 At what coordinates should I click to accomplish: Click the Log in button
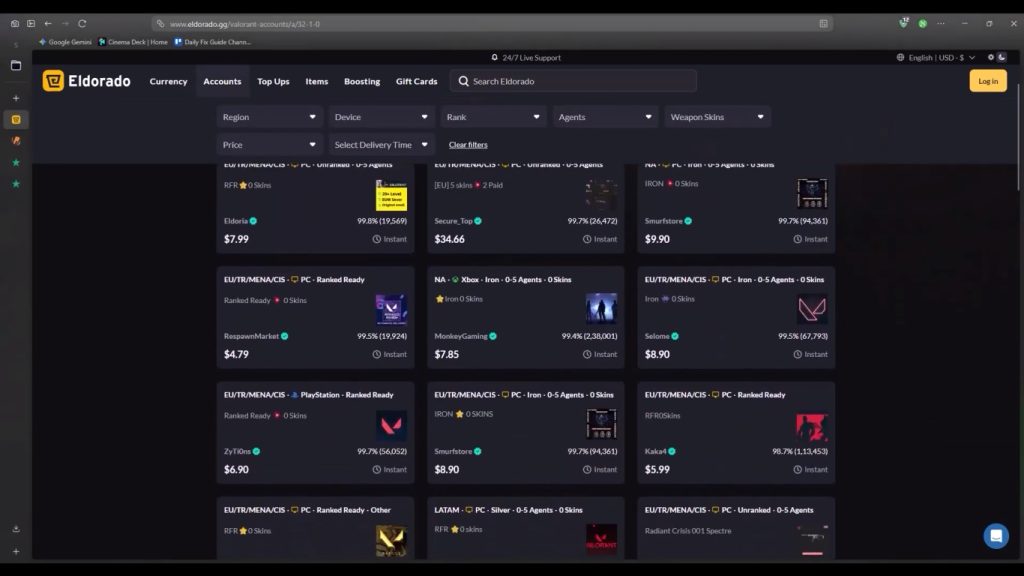point(988,81)
